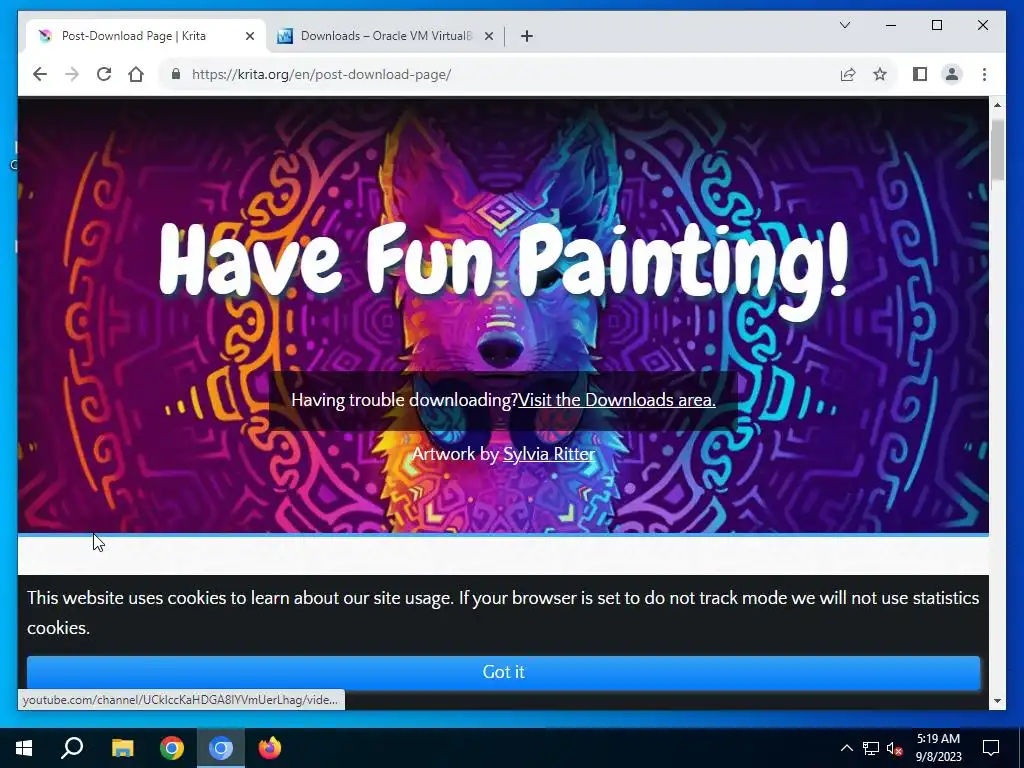The image size is (1024, 768).
Task: Click the browser back arrow
Action: pyautogui.click(x=40, y=74)
